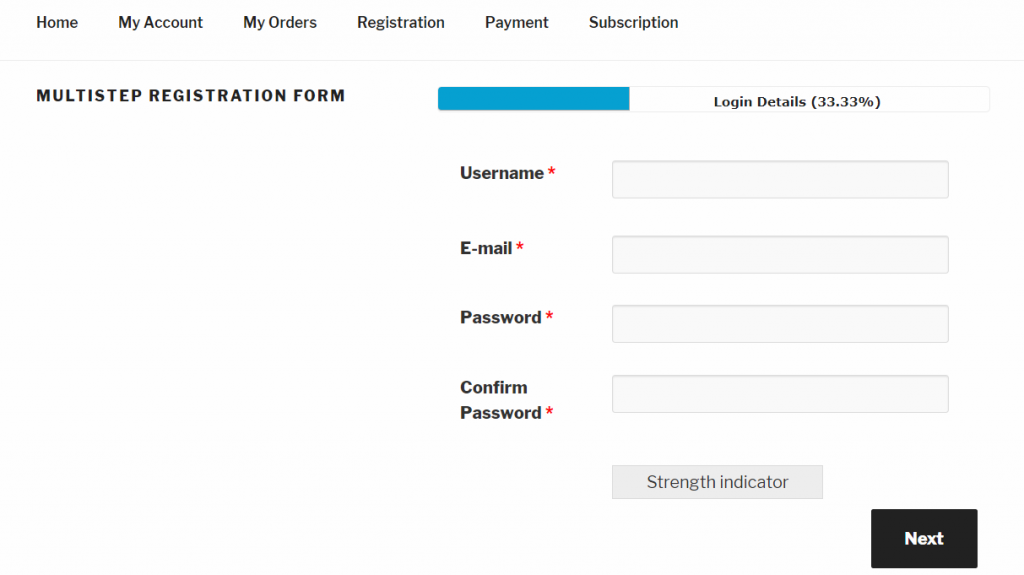
Task: Click the Strength indicator box
Action: coord(717,482)
